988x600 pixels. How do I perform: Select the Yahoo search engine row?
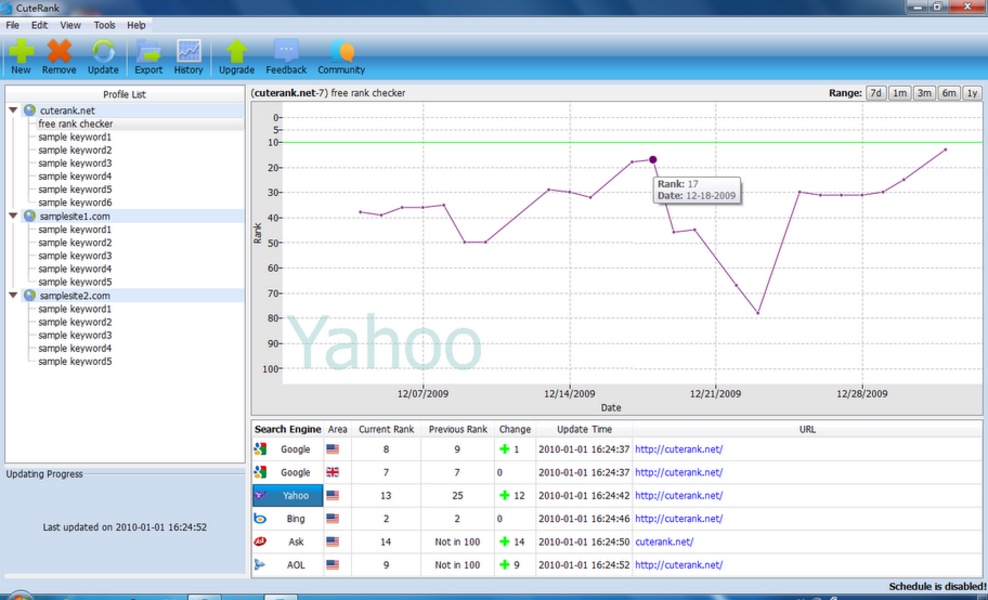(295, 496)
